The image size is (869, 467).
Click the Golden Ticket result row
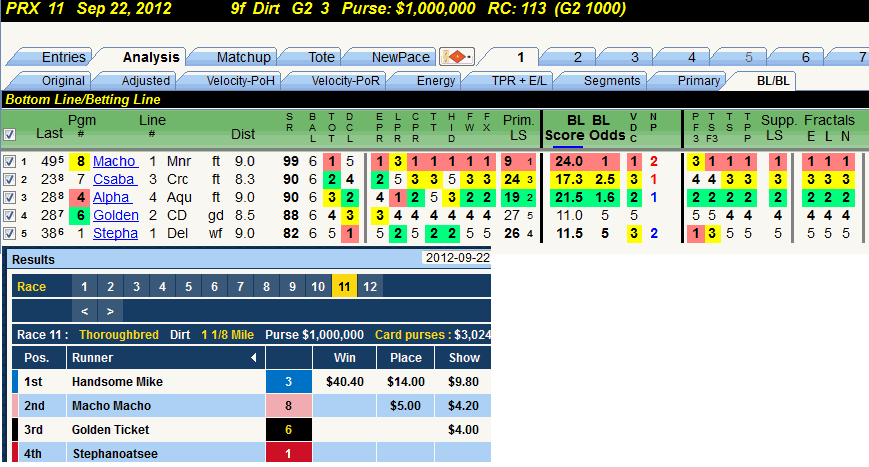point(252,429)
